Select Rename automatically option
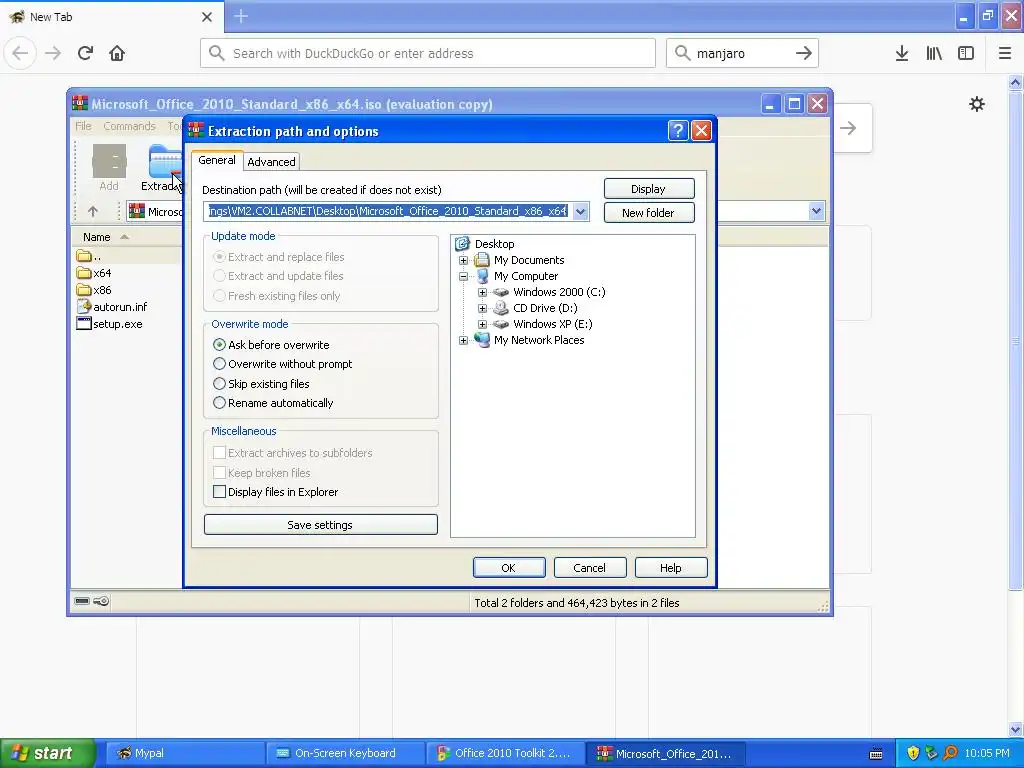Viewport: 1024px width, 768px height. 273,403
